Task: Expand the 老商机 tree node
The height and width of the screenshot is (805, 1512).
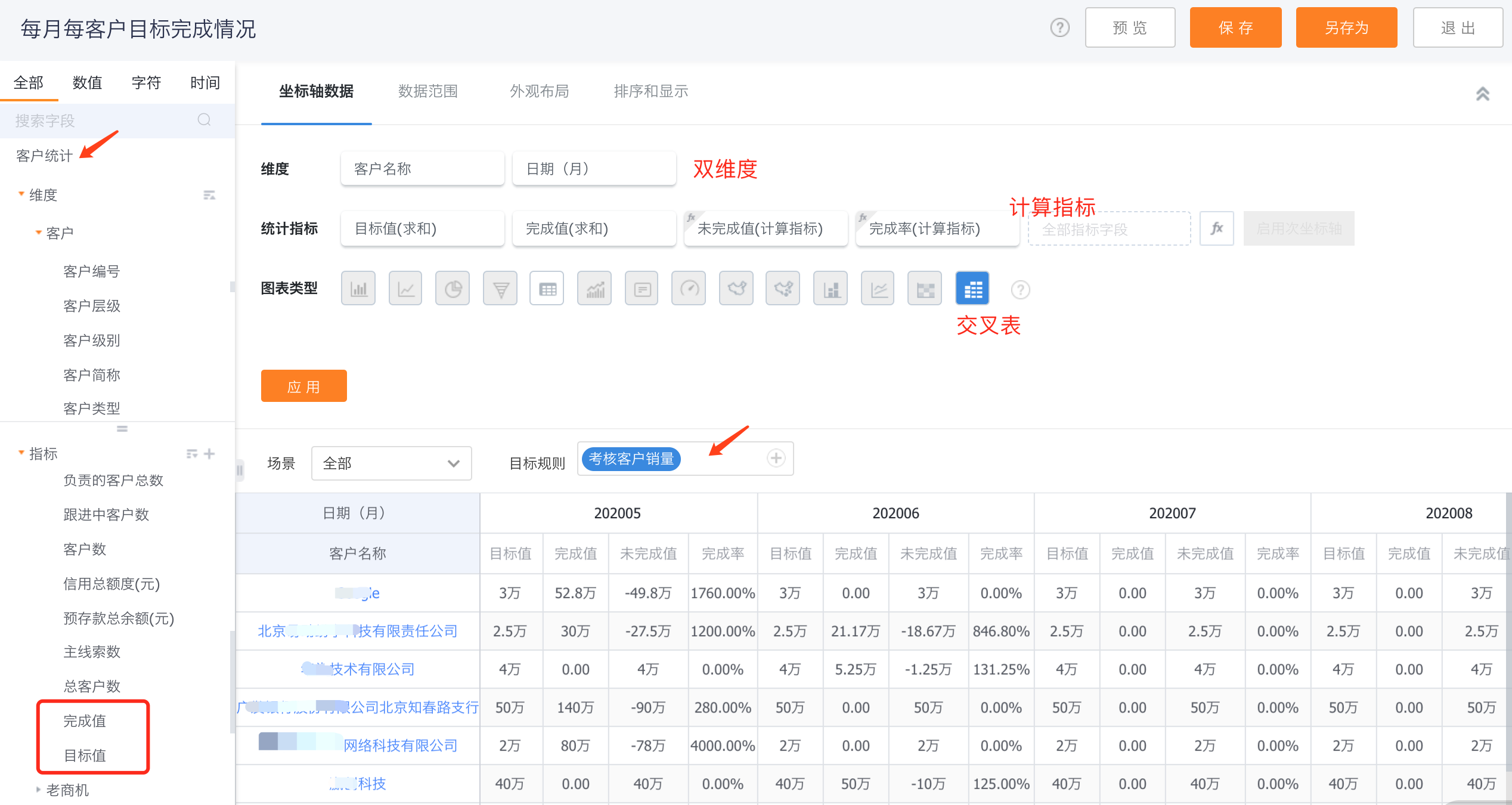Action: coord(38,789)
